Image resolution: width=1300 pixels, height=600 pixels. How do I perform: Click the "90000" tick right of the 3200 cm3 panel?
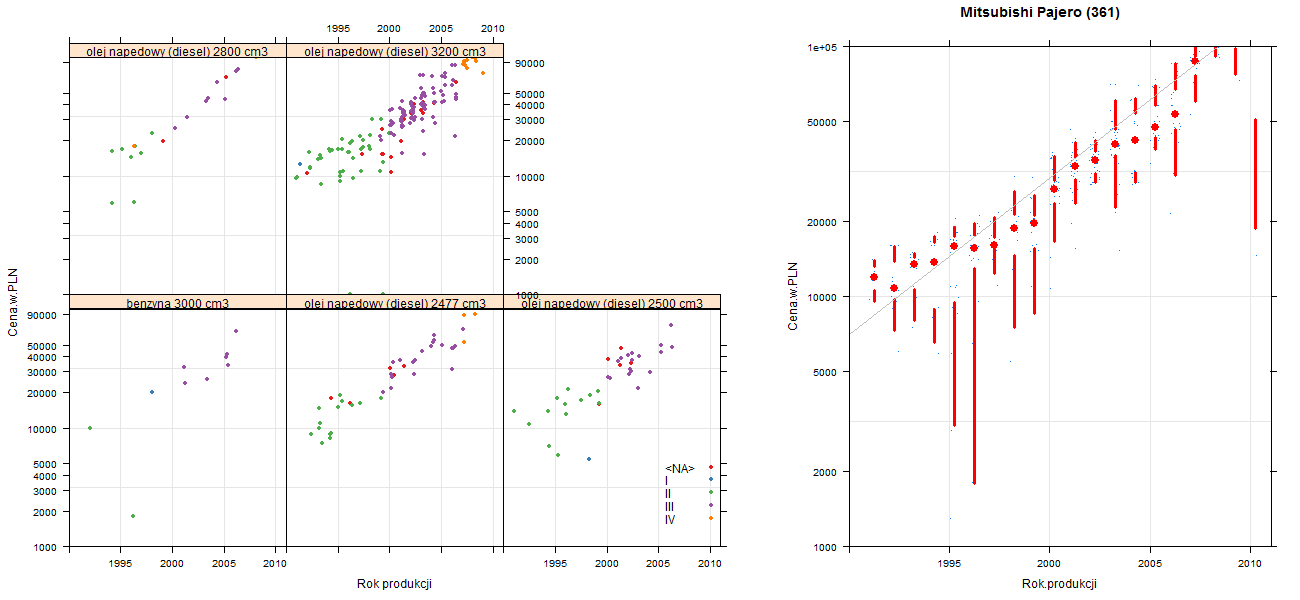coord(528,63)
